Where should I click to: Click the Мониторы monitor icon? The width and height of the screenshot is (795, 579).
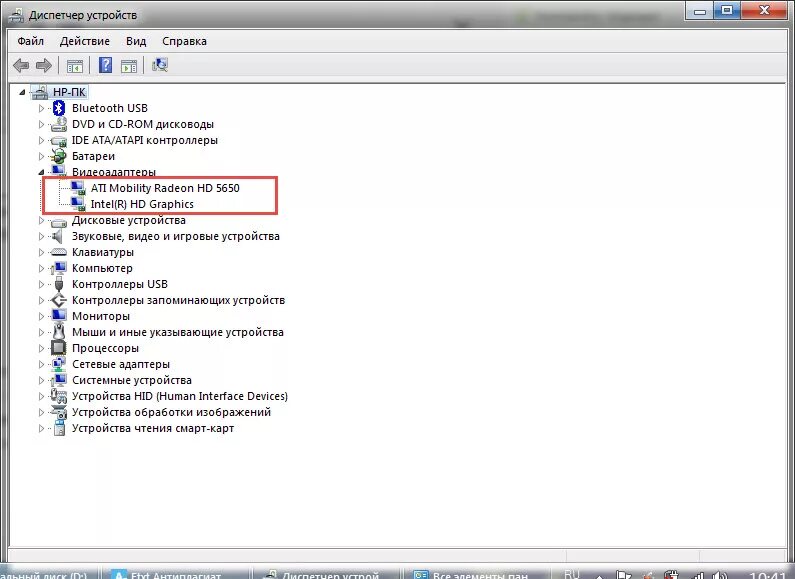pyautogui.click(x=59, y=316)
